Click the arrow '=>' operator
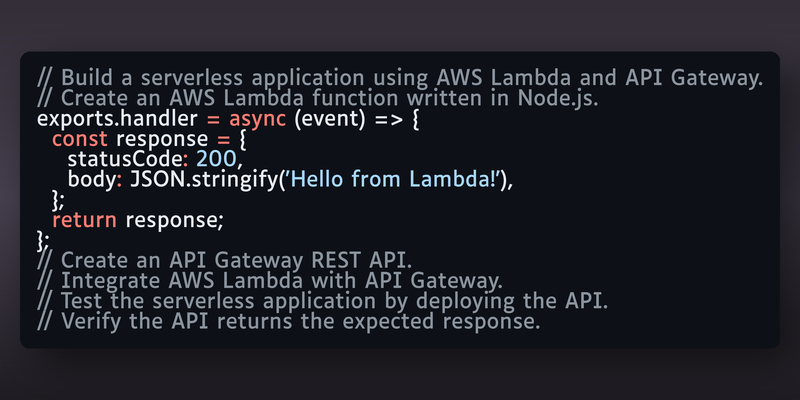The image size is (800, 400). tap(388, 119)
